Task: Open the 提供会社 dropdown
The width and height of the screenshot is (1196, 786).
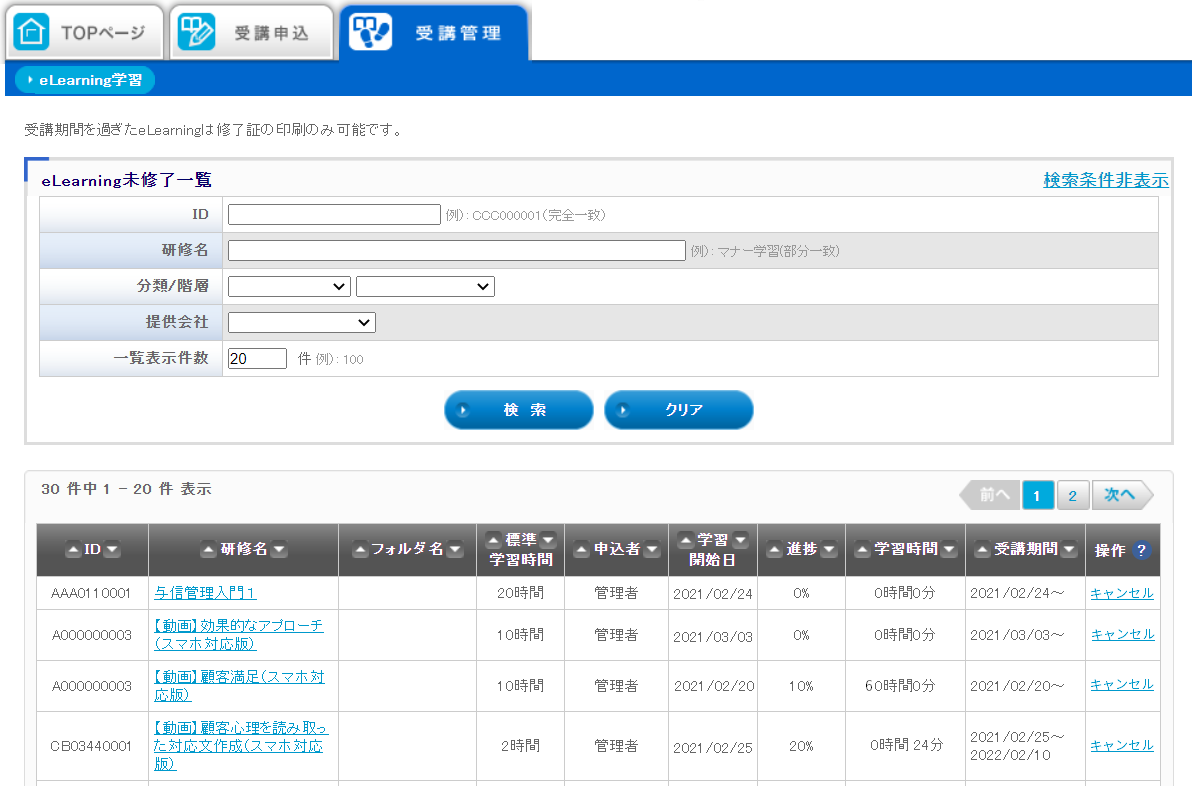Action: 301,322
